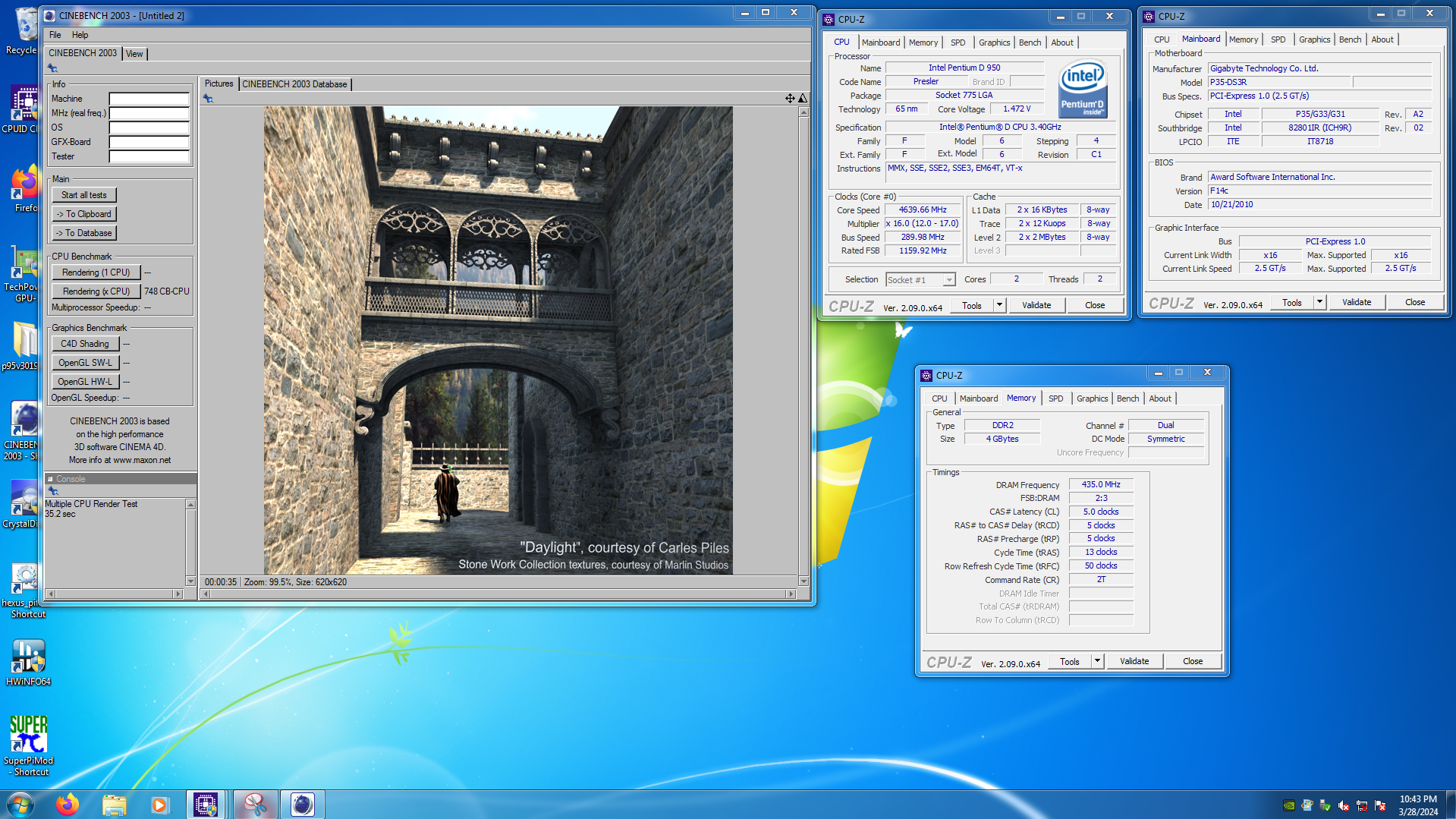Click the picture viewer's scroll-up arrow

(x=803, y=112)
